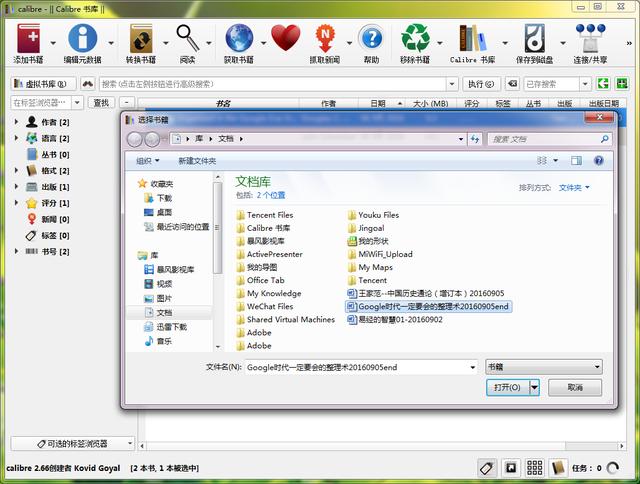Expand the 作者 tree node
640x484 pixels.
[x=17, y=122]
